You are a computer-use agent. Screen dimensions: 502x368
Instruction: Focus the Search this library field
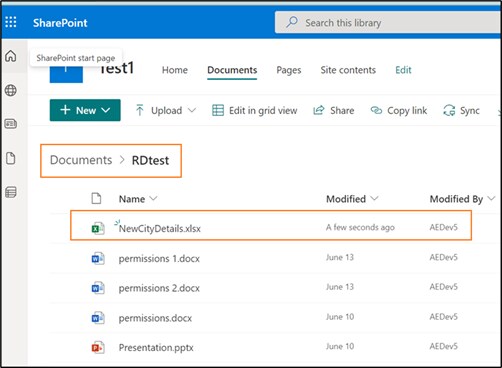(x=388, y=22)
